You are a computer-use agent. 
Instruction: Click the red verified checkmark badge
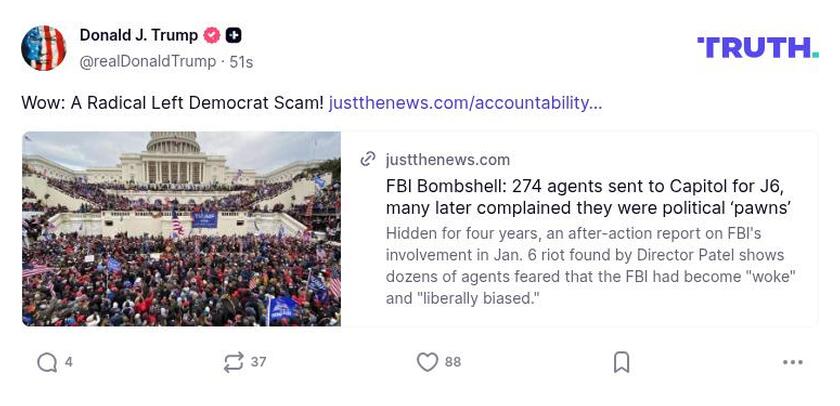pos(212,36)
